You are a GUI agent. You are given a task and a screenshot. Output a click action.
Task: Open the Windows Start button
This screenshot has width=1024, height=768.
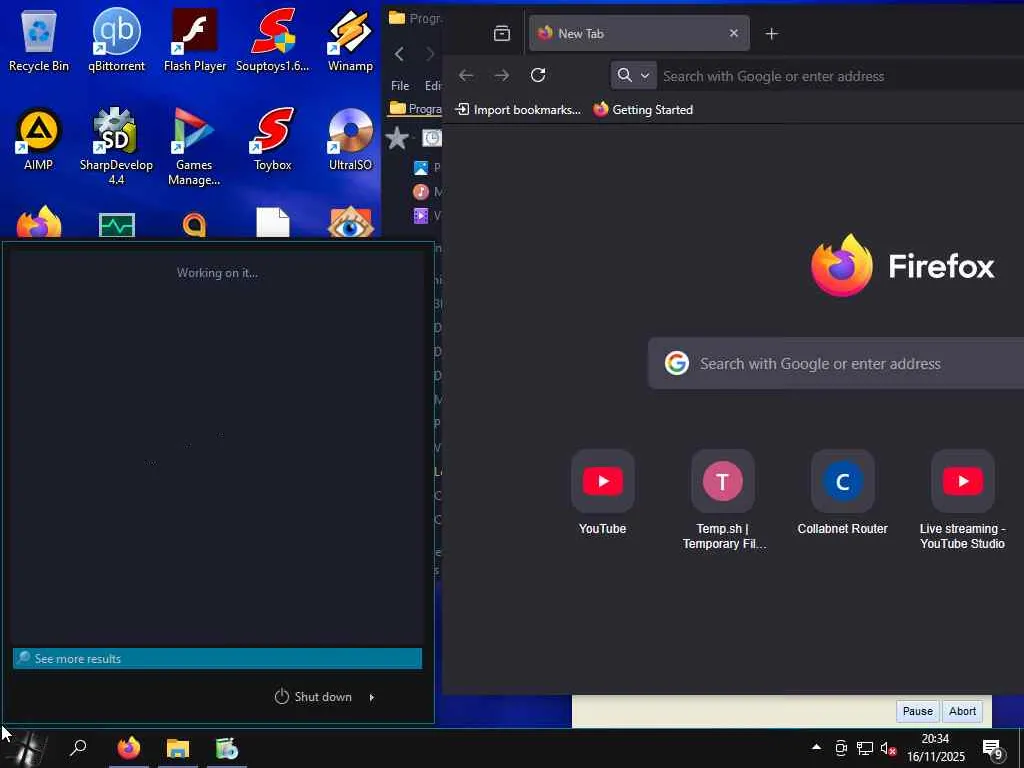coord(27,748)
